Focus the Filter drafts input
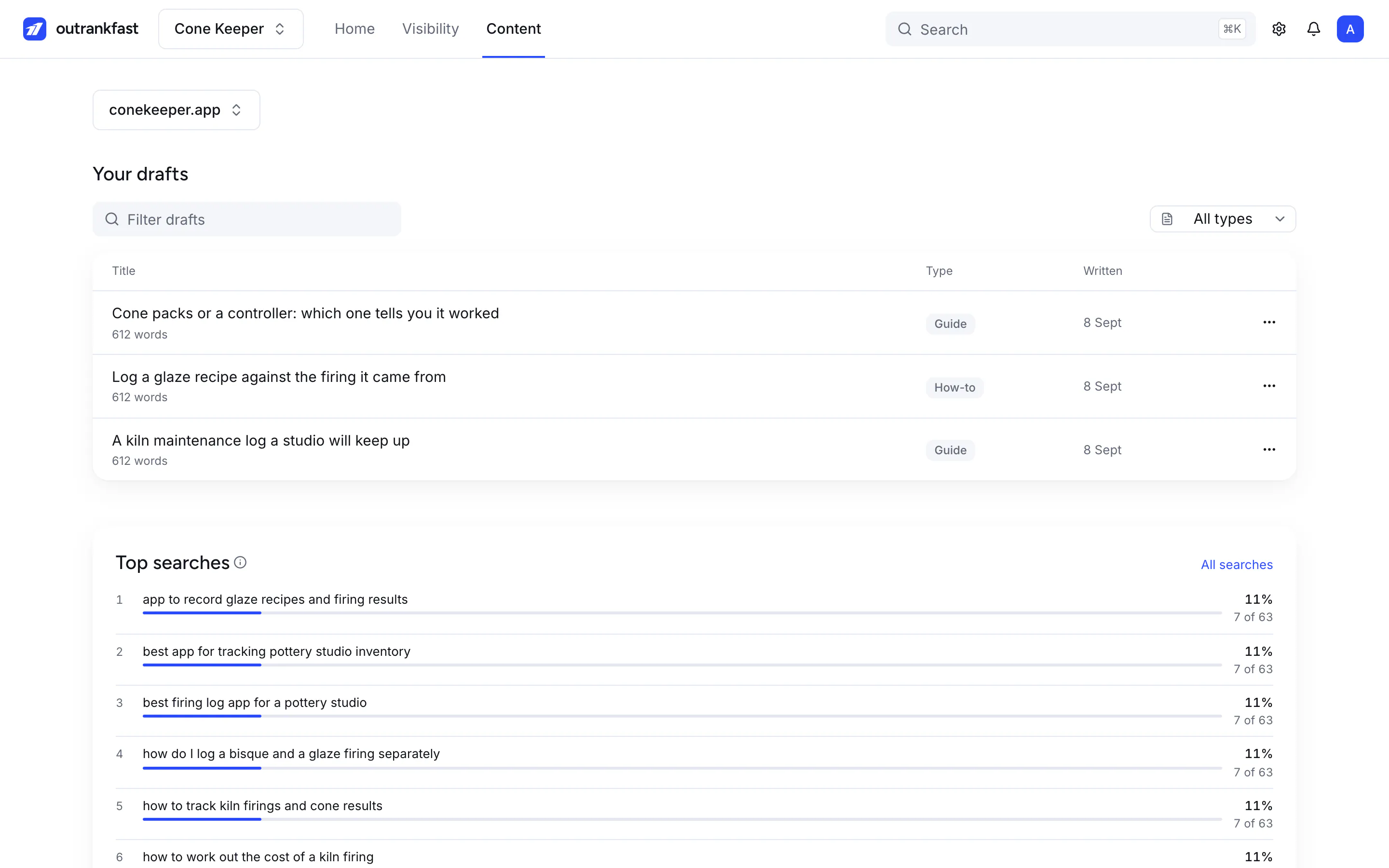 point(247,219)
